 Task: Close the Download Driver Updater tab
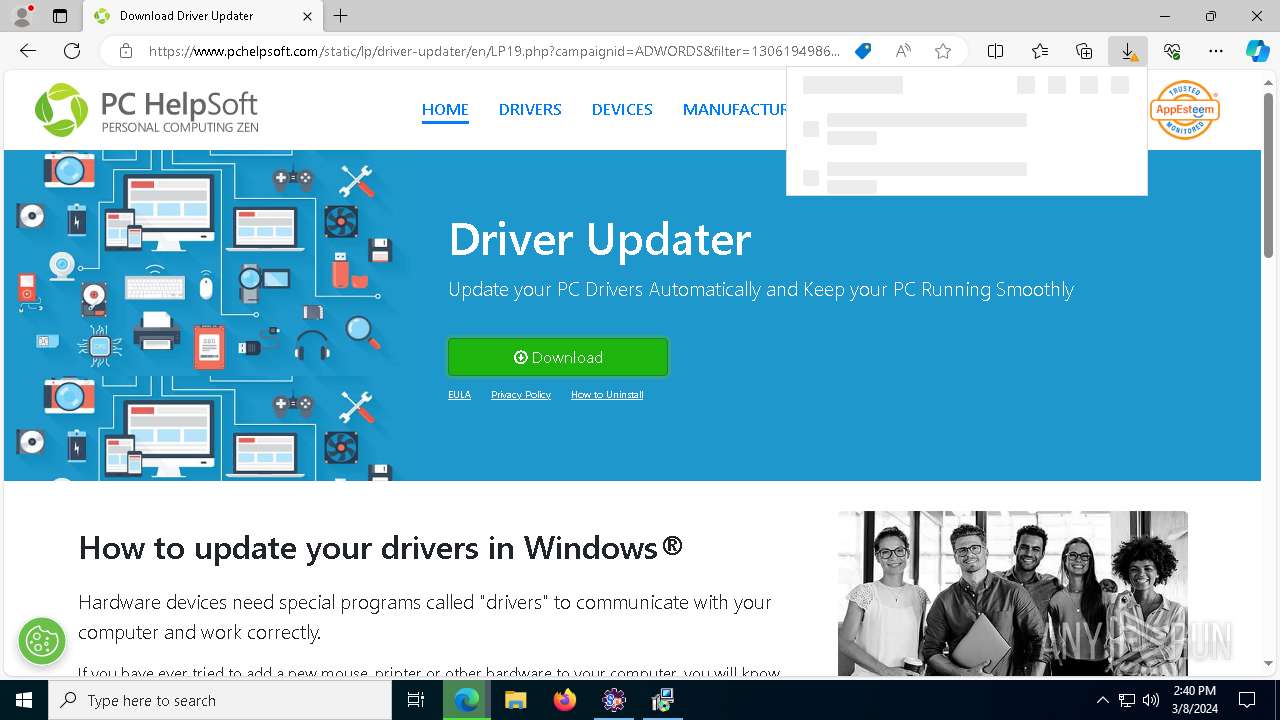(308, 16)
